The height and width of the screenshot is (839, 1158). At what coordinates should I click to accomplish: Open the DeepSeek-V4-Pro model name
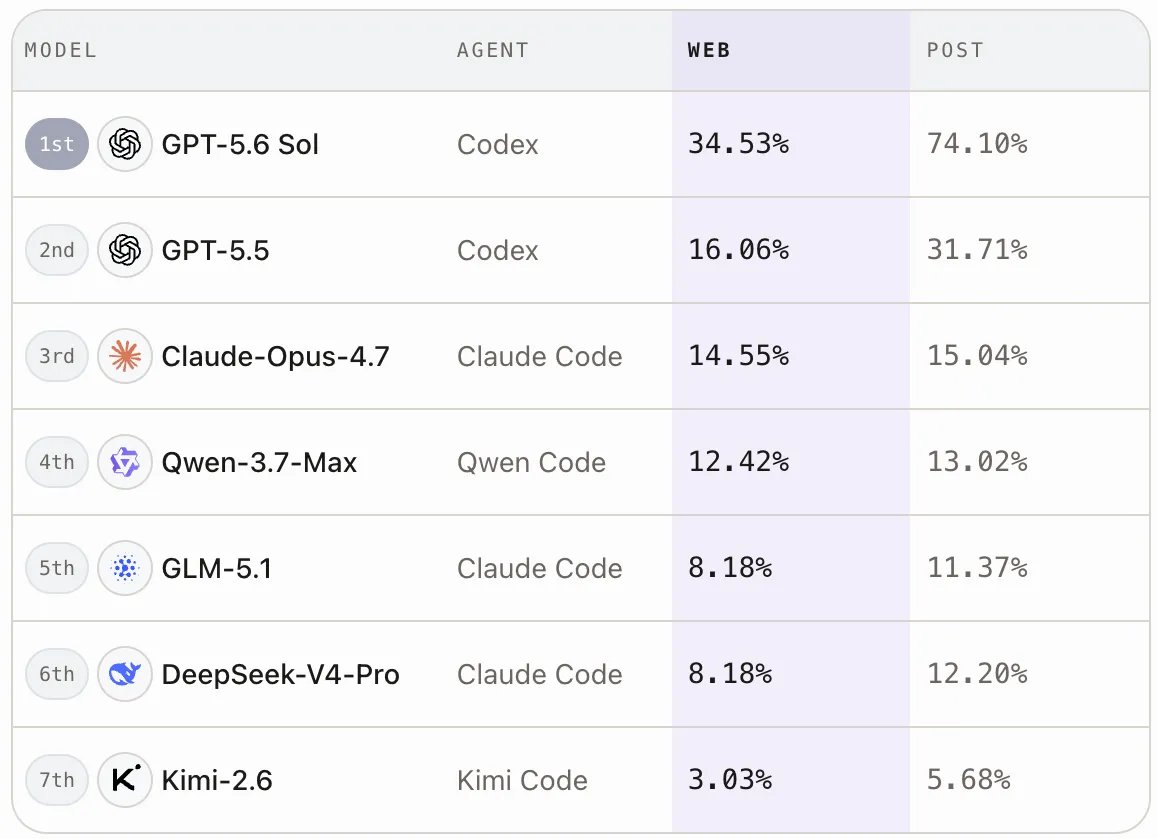(281, 674)
